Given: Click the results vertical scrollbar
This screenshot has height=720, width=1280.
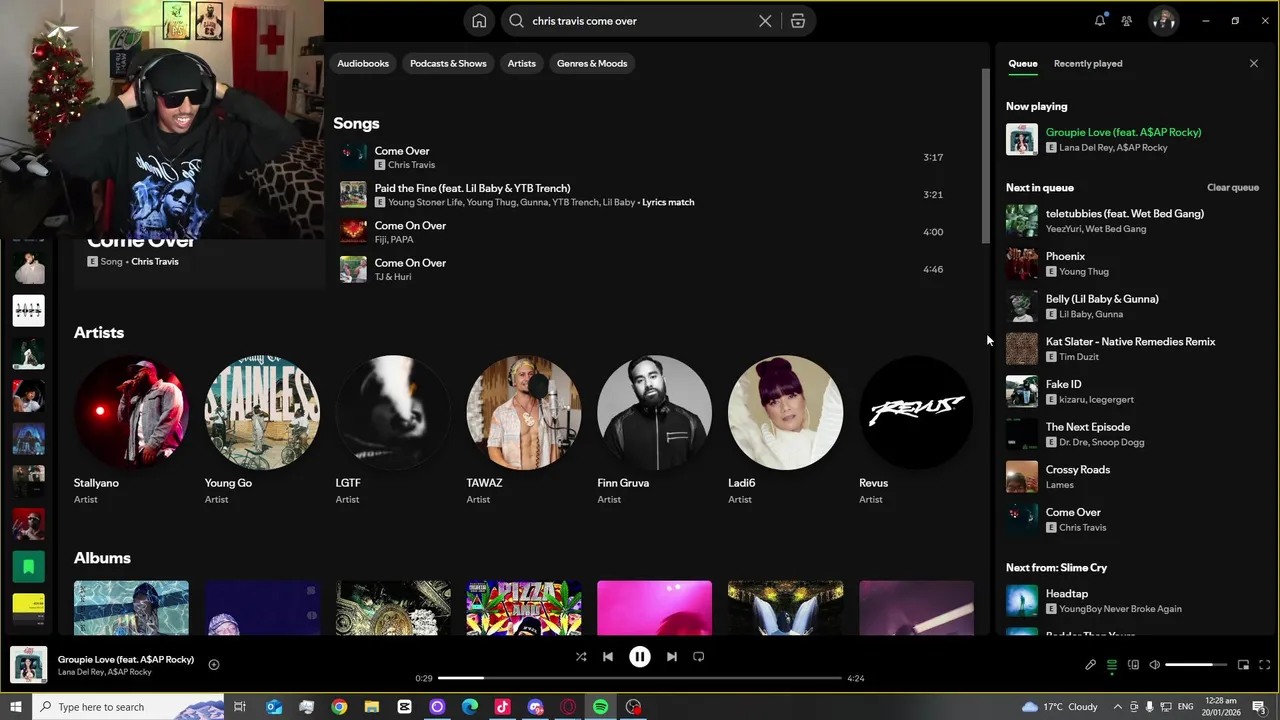Looking at the screenshot, I should [986, 155].
